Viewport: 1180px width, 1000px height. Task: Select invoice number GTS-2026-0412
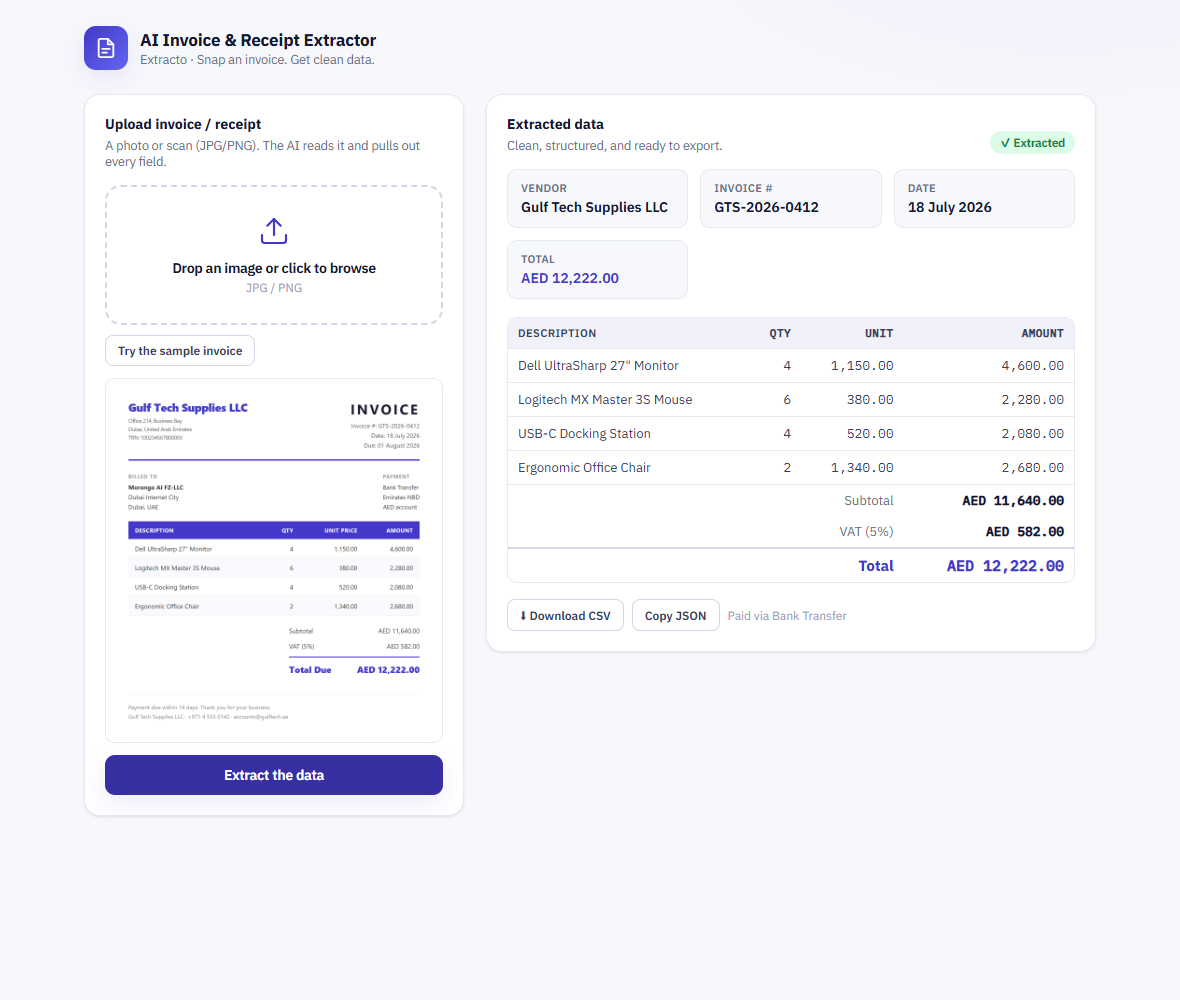(x=791, y=199)
